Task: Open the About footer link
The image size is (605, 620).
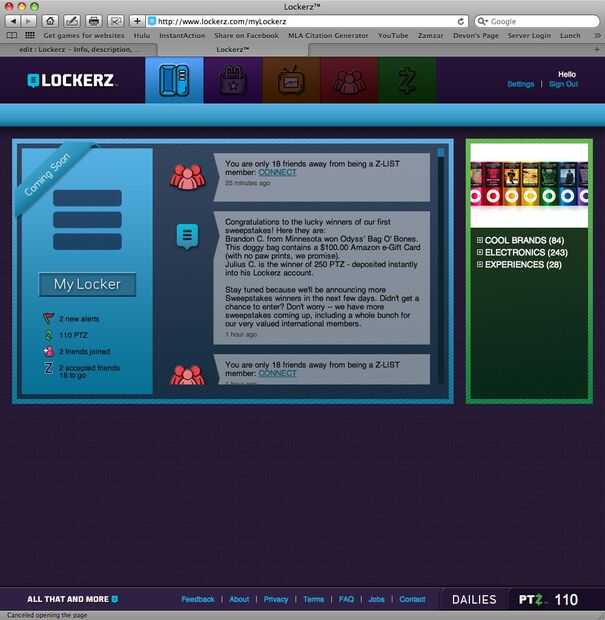Action: [x=239, y=599]
